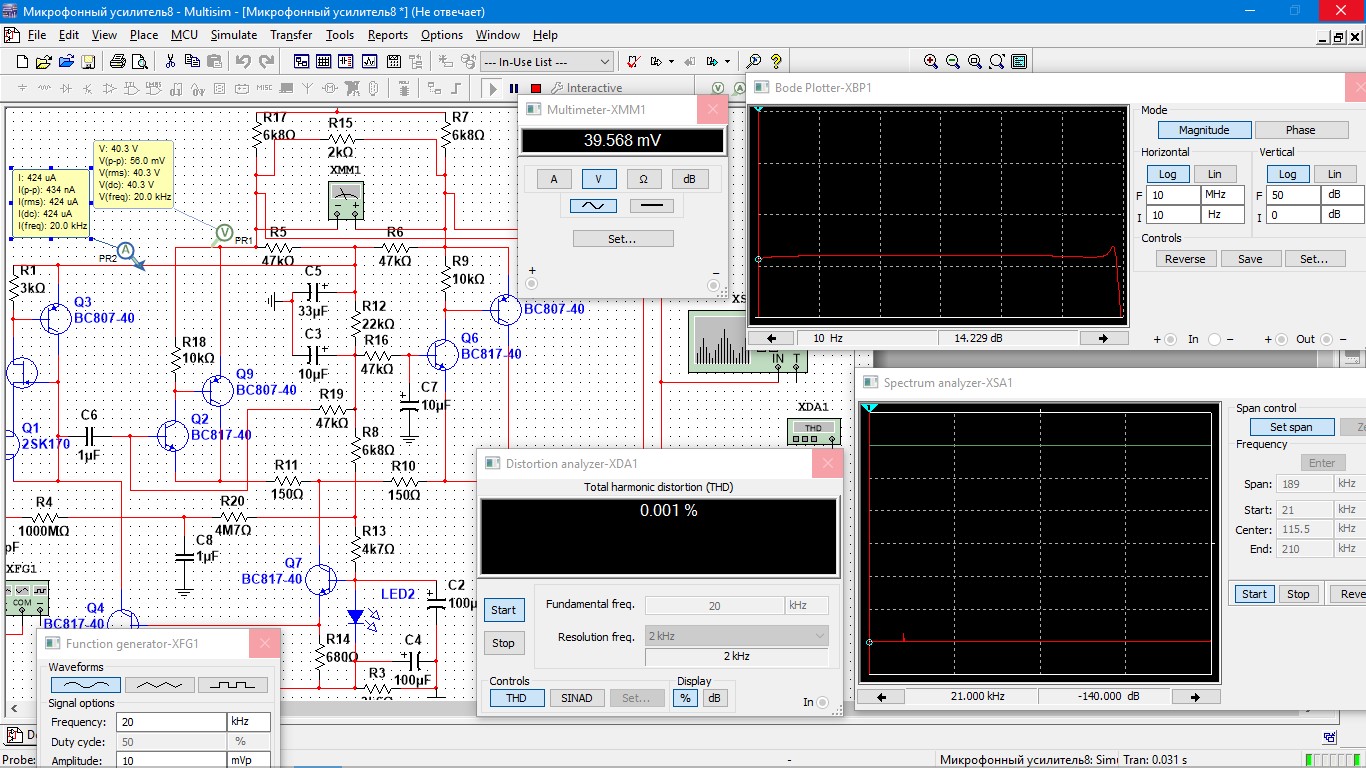Click the Print icon in toolbar
Image resolution: width=1366 pixels, height=768 pixels.
[117, 61]
